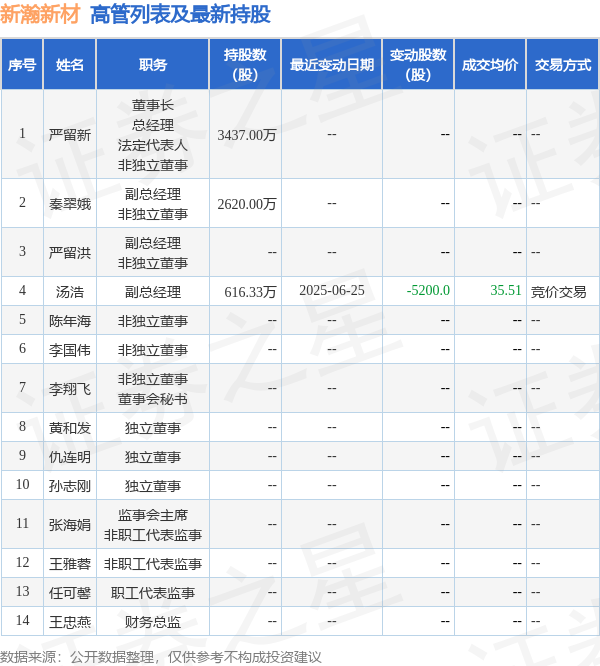Click 非独立董事 in 陈年海's row
Image resolution: width=600 pixels, height=666 pixels.
pos(153,321)
